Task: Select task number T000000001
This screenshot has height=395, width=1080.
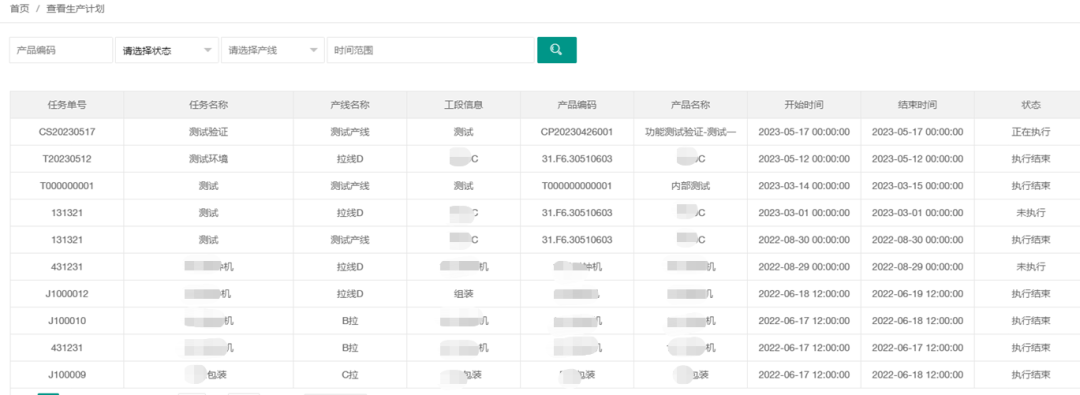Action: point(67,185)
